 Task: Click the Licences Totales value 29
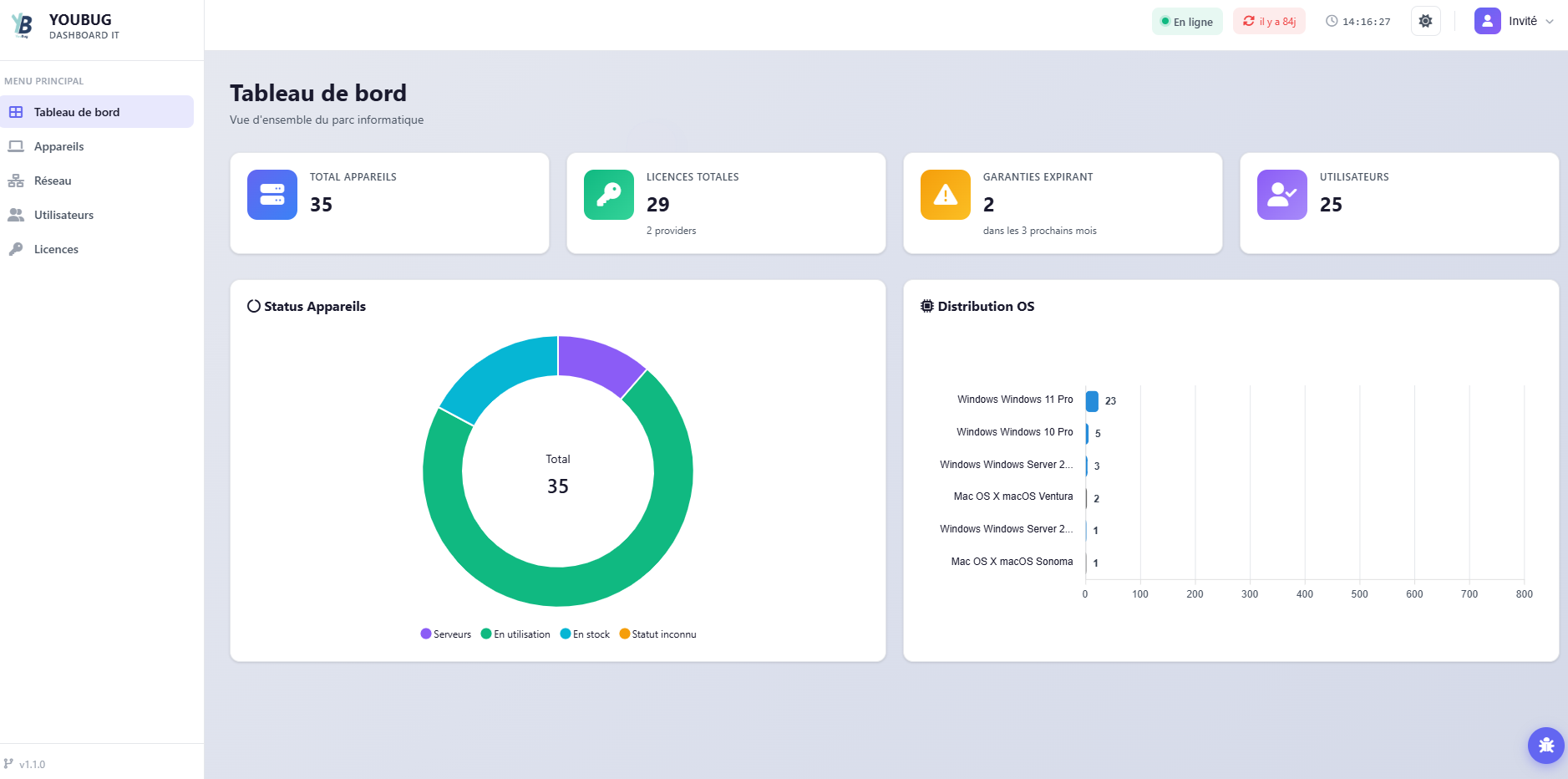(x=658, y=205)
